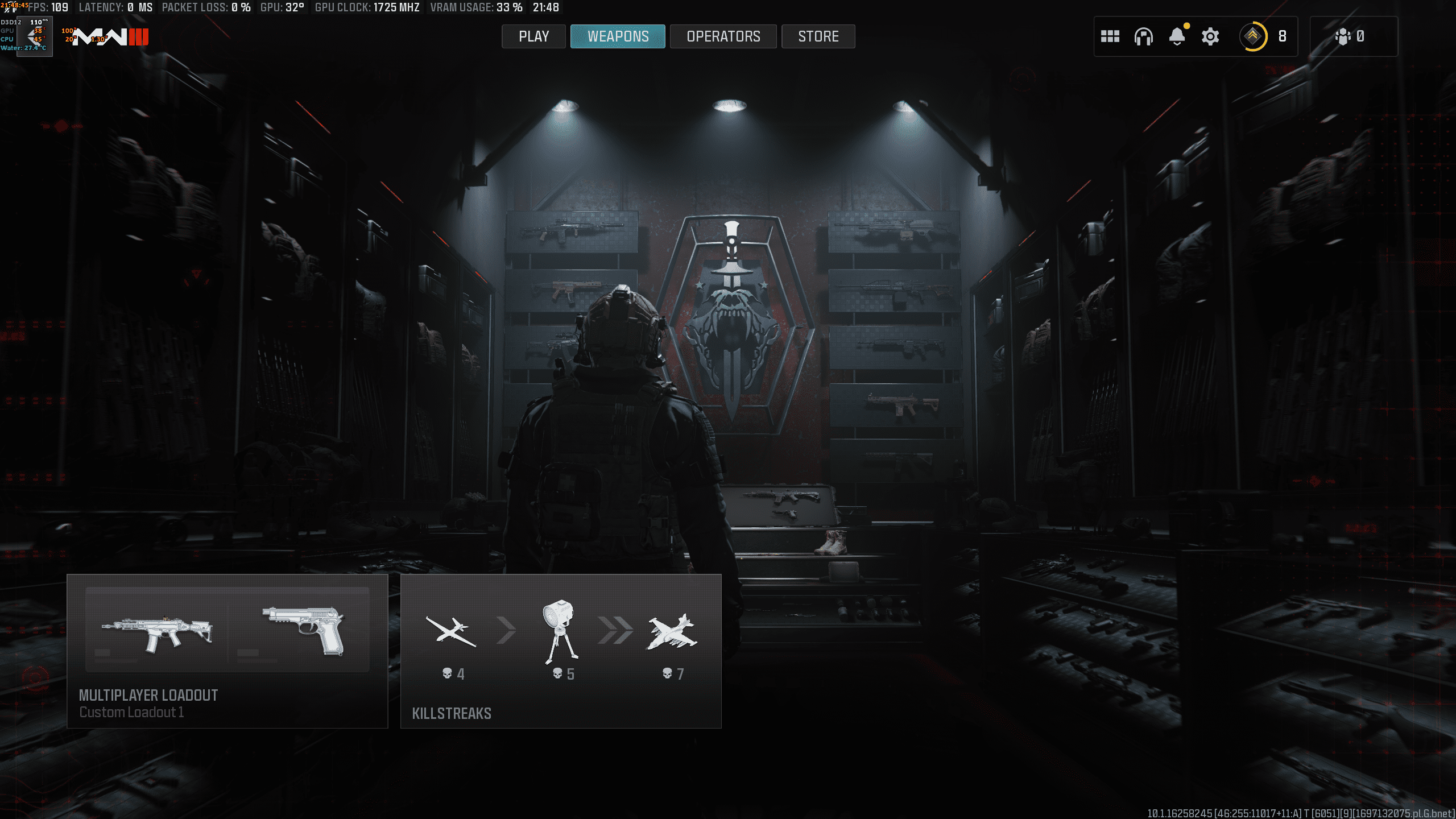Click the latency readout

pos(115,7)
